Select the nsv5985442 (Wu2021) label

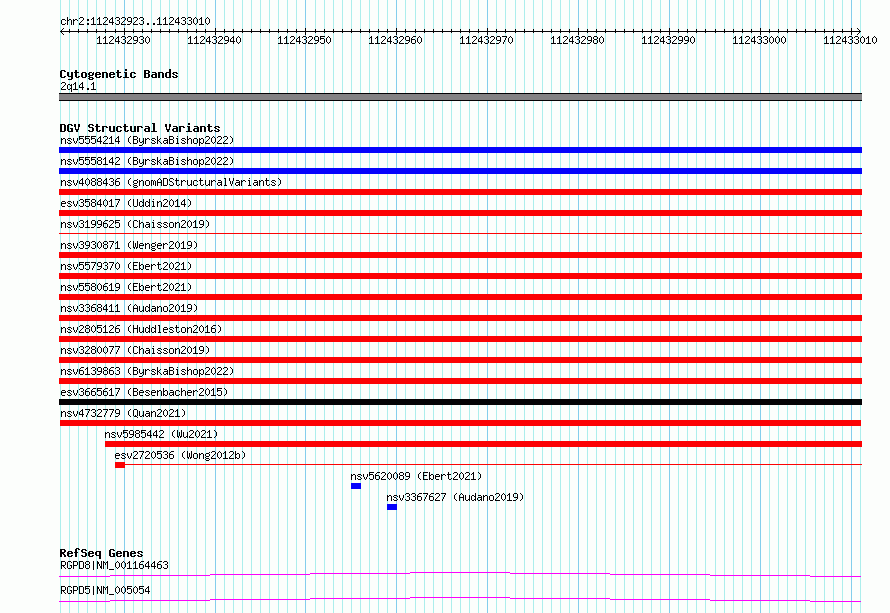pos(161,434)
